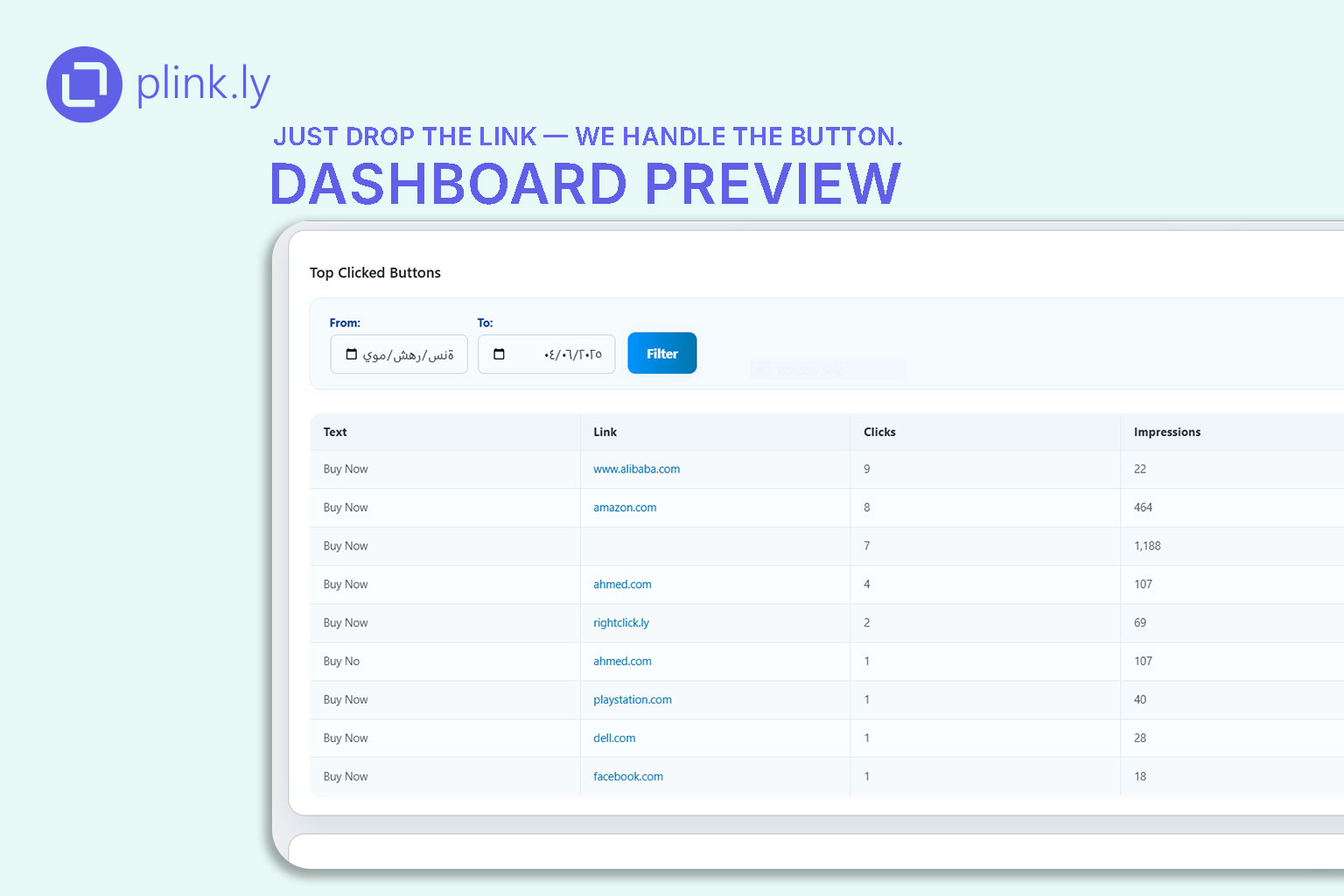Select the 28 impressions cell
Image resolution: width=1344 pixels, height=896 pixels.
point(1232,738)
